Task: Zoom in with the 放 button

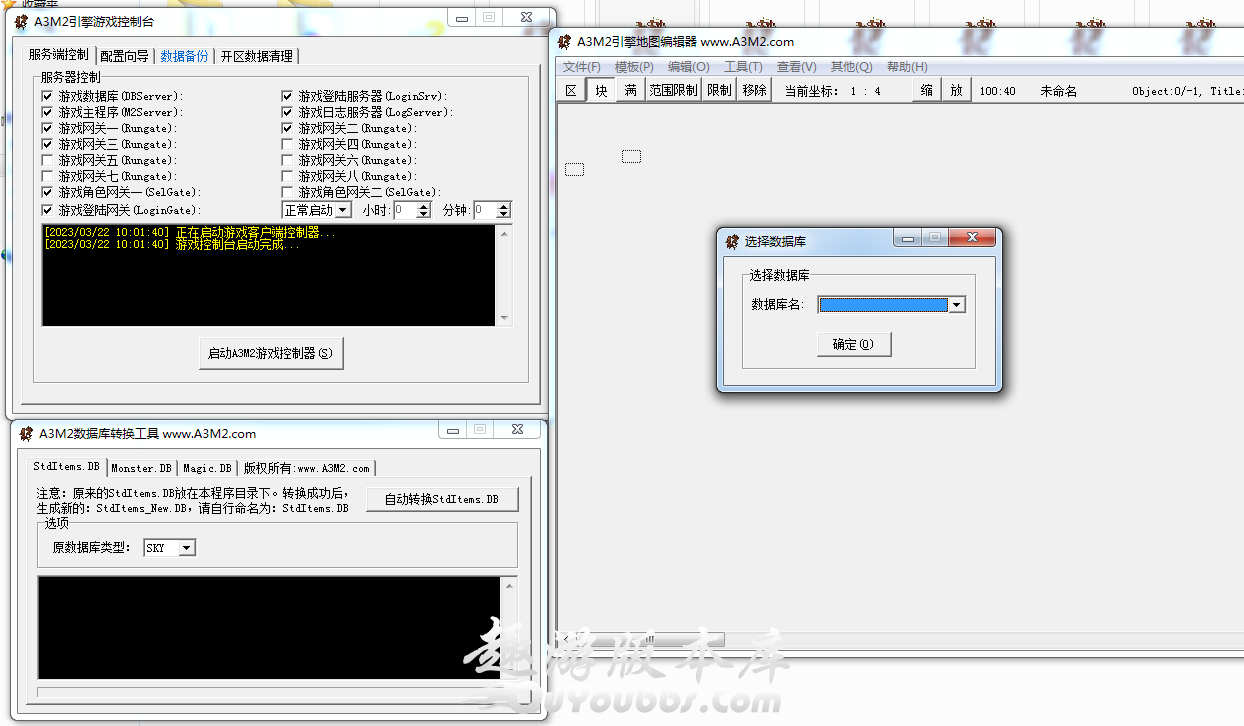Action: click(x=956, y=90)
